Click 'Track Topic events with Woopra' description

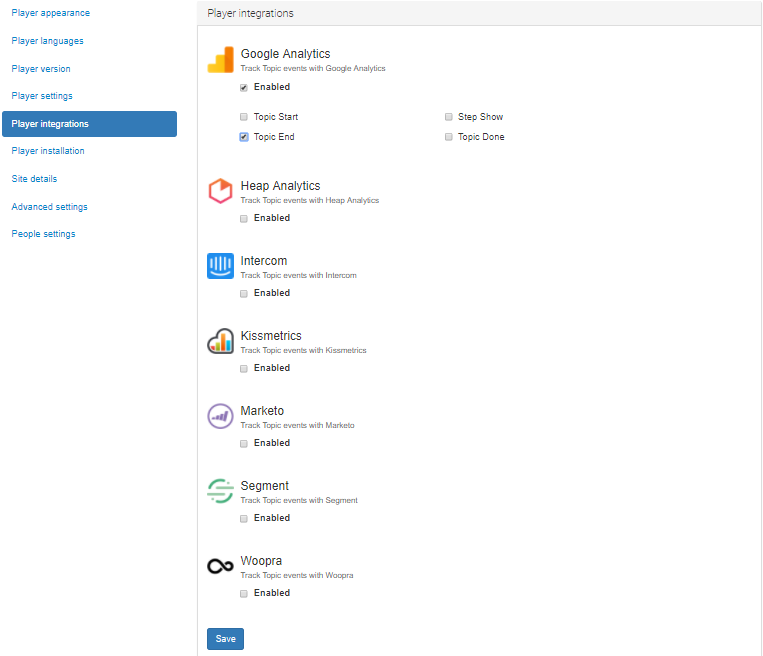(x=297, y=575)
